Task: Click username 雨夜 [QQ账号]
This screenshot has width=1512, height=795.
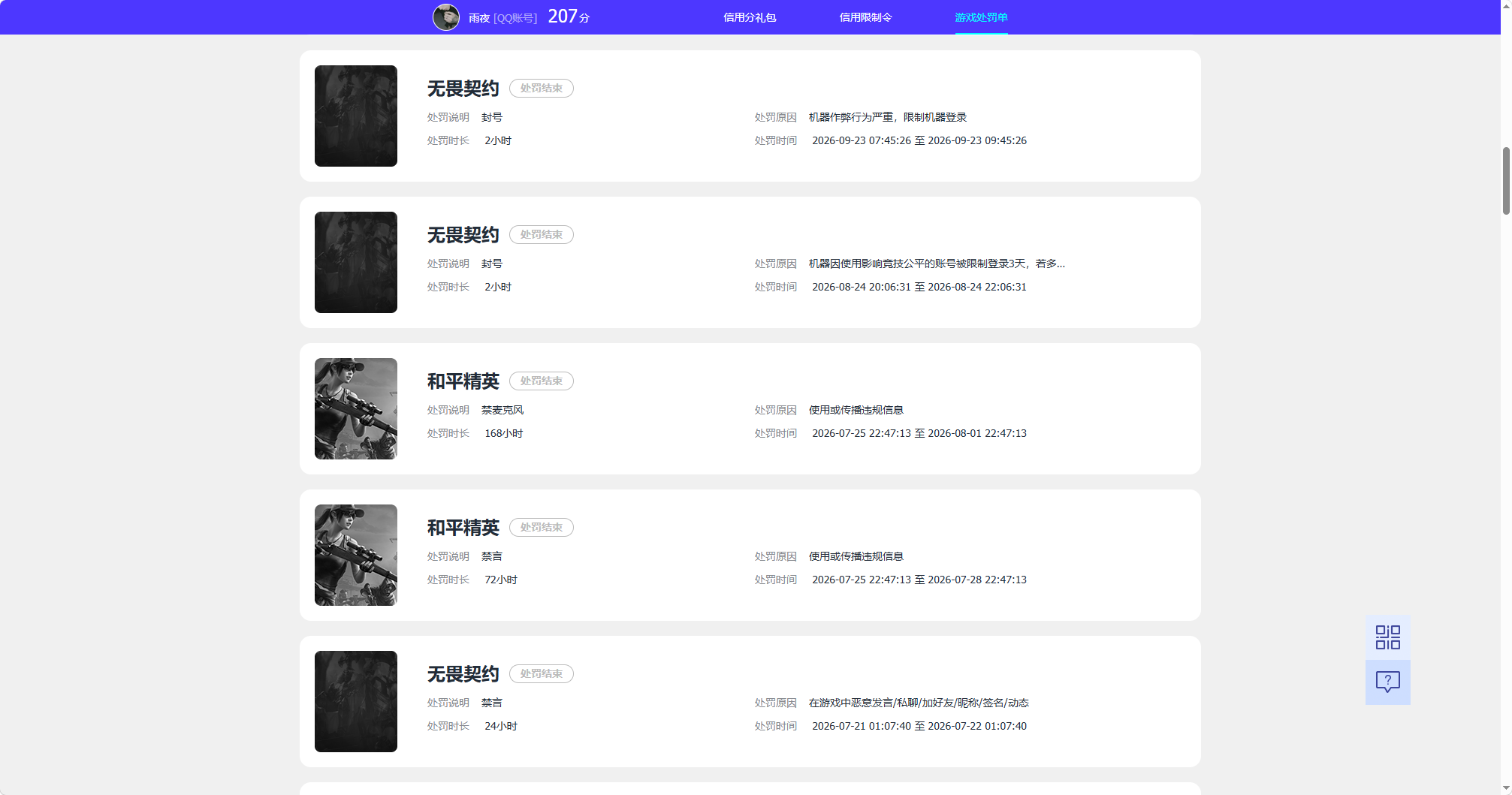Action: (502, 18)
